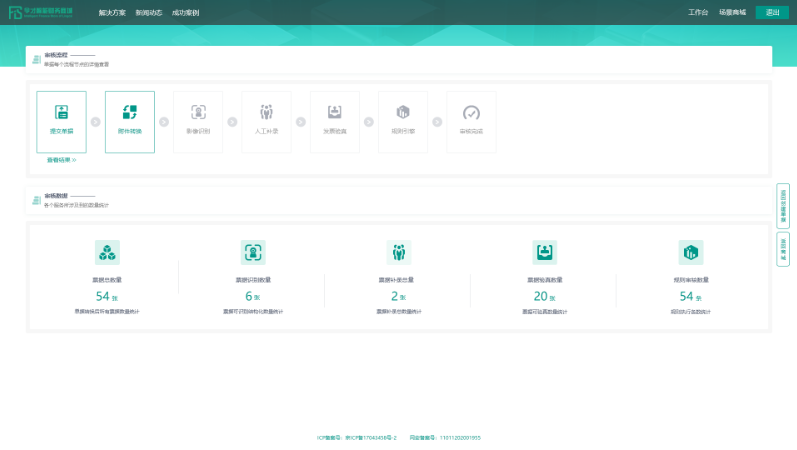Select the 发票验真 step icon
This screenshot has width=797, height=450.
335,112
